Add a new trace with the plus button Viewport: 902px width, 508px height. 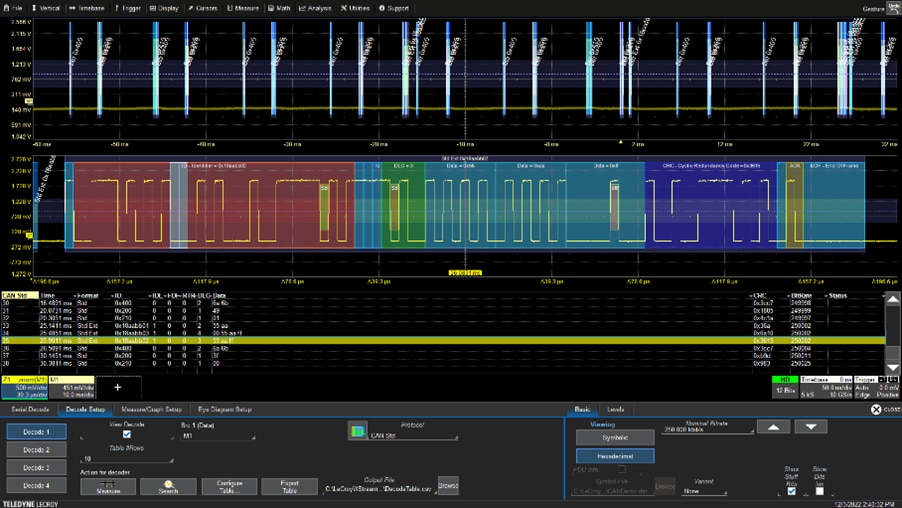point(117,386)
